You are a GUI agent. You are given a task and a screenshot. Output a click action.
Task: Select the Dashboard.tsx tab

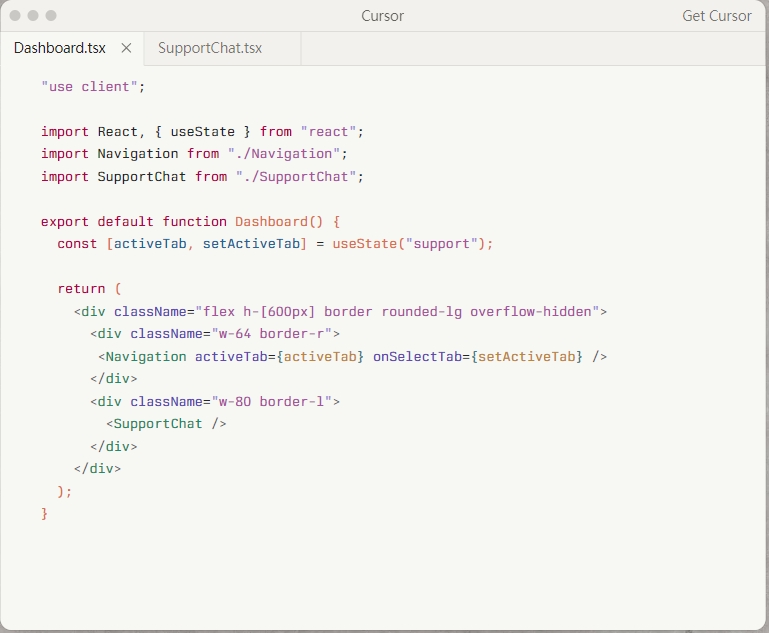click(60, 48)
